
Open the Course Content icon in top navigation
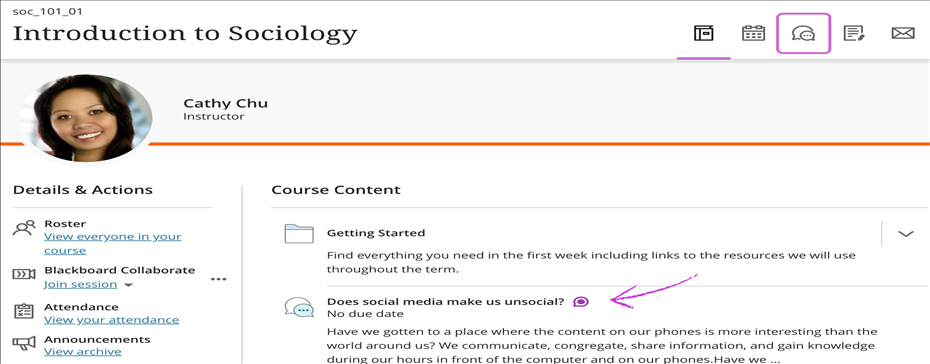[703, 33]
